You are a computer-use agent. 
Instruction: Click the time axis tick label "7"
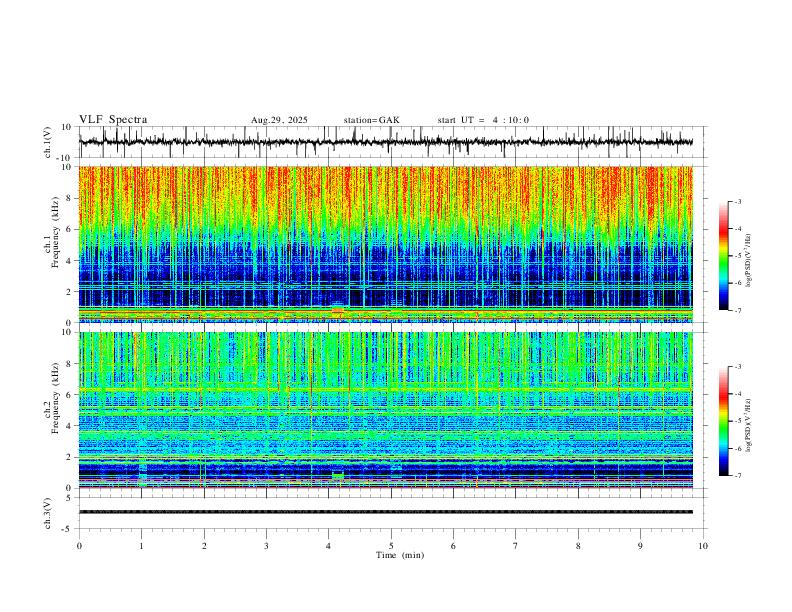[x=516, y=546]
